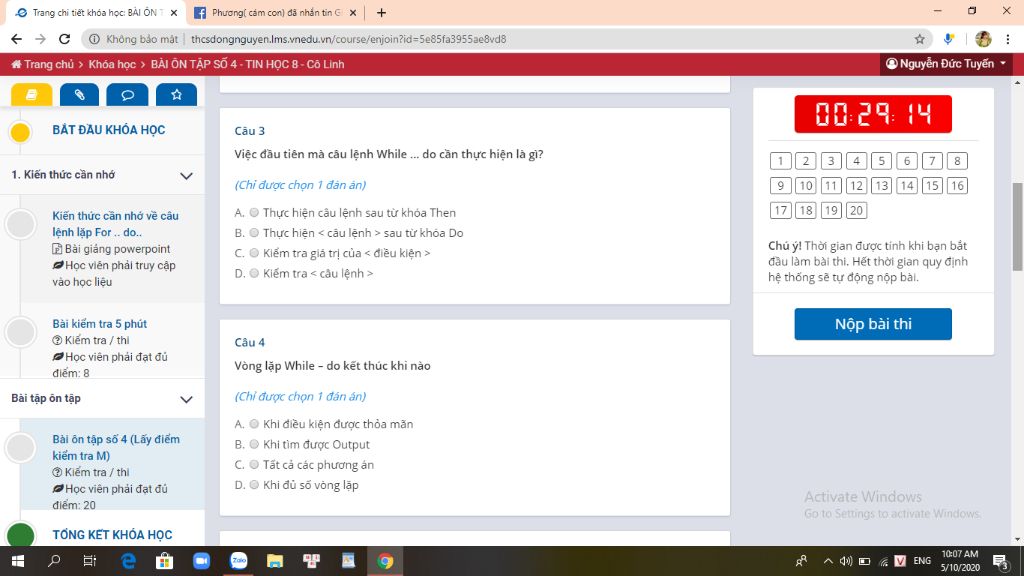Jump to question 1 in navigator

(x=780, y=161)
